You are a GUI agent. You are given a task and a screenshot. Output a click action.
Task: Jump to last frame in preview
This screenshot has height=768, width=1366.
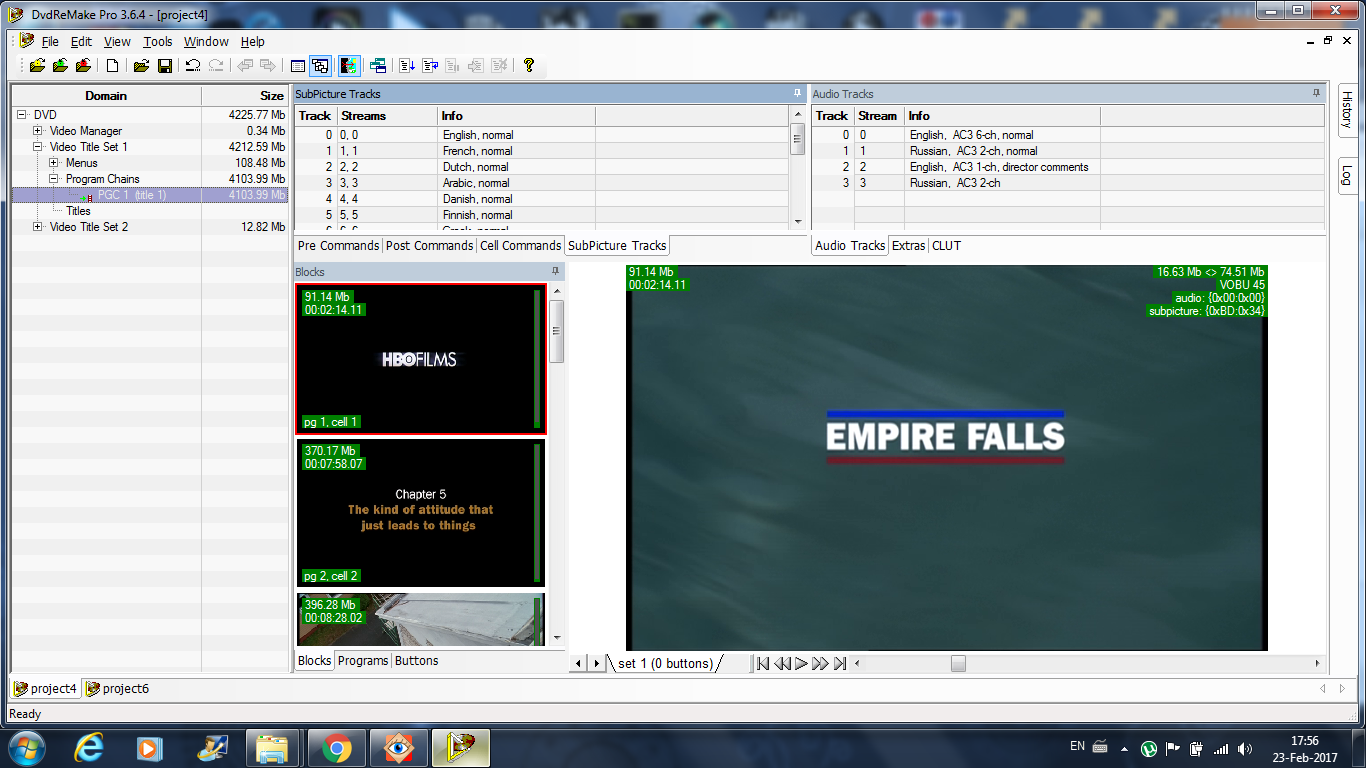tap(839, 663)
